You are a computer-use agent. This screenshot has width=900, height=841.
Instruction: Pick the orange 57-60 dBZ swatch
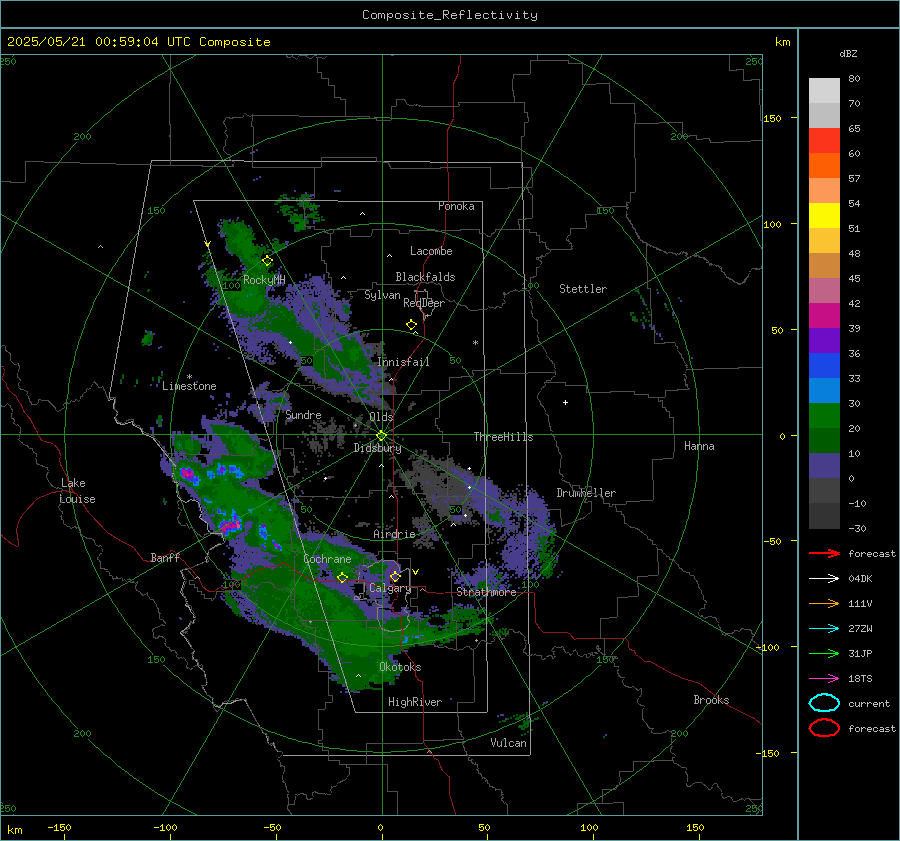click(x=824, y=166)
